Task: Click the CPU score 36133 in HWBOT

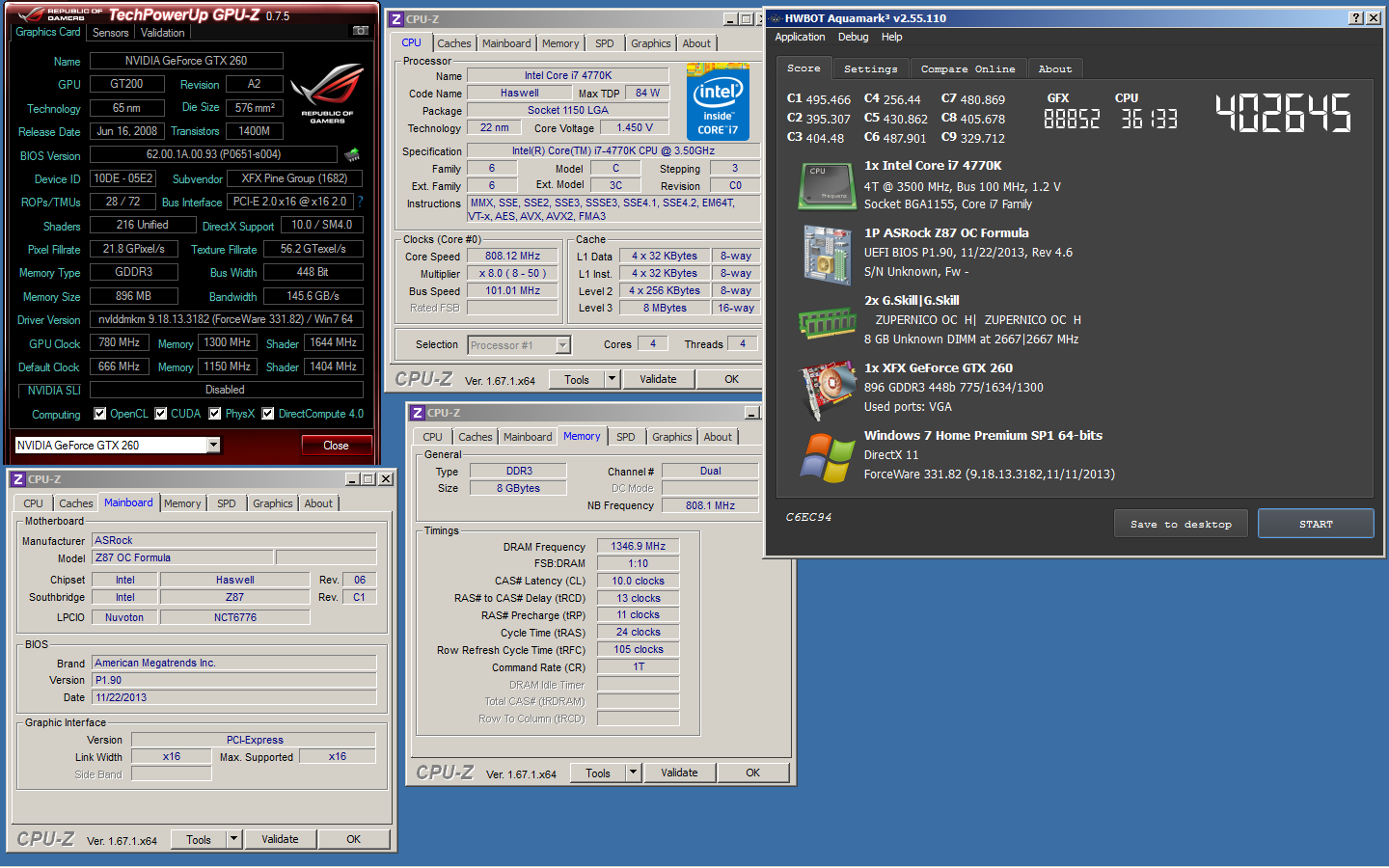Action: click(x=1149, y=119)
